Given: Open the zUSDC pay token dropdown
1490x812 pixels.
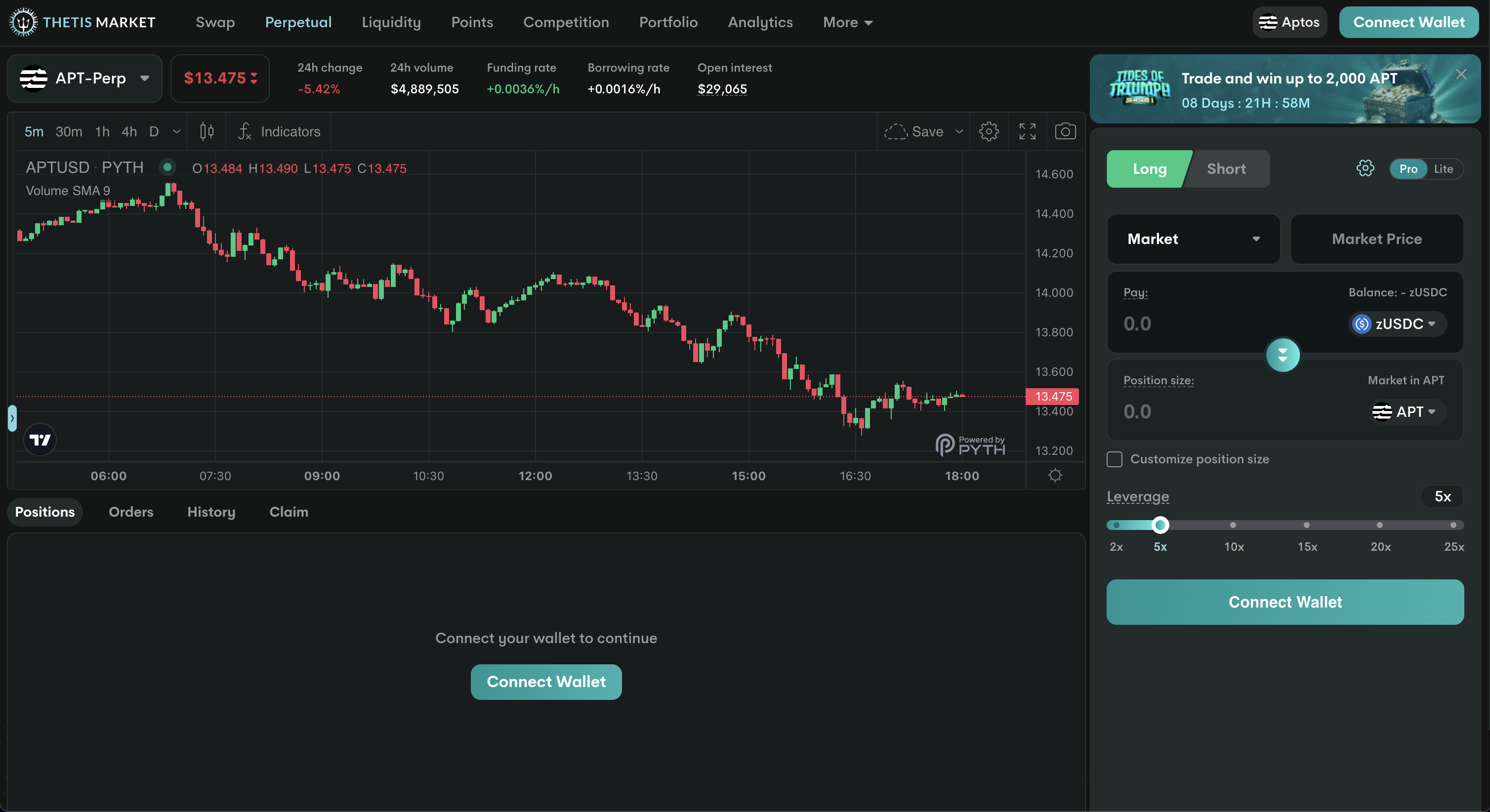Looking at the screenshot, I should coord(1398,324).
